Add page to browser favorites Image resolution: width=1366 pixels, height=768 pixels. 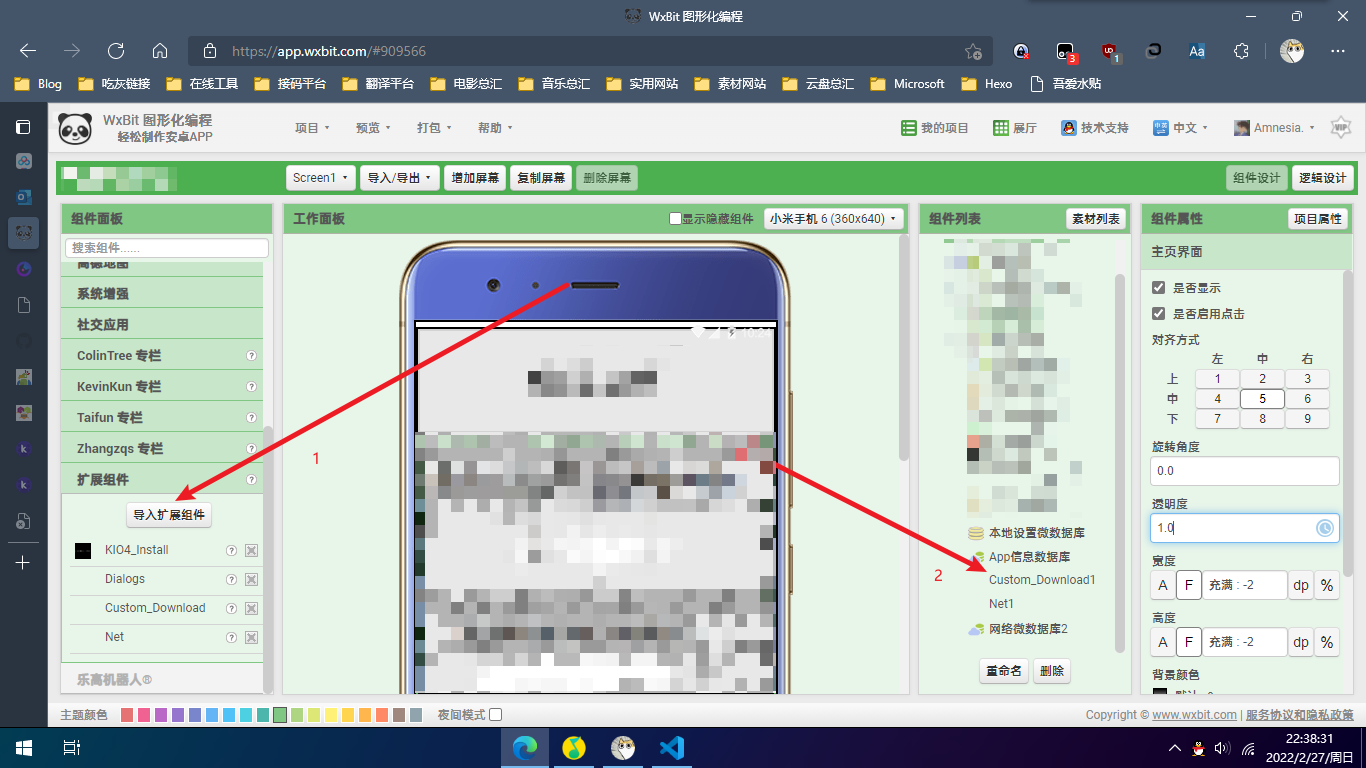click(973, 51)
